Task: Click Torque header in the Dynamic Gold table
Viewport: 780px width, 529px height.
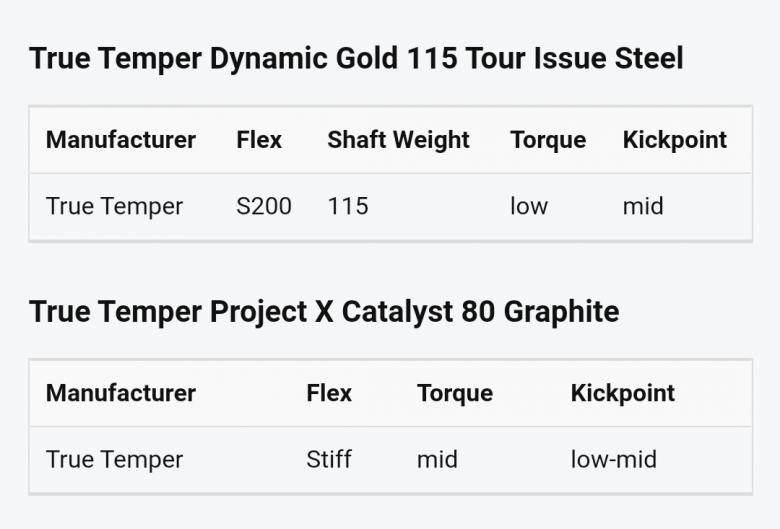Action: tap(548, 140)
